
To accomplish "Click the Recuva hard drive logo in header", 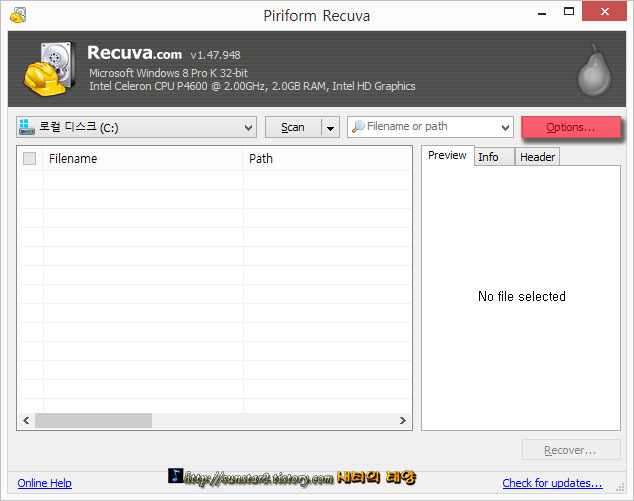I will point(49,69).
